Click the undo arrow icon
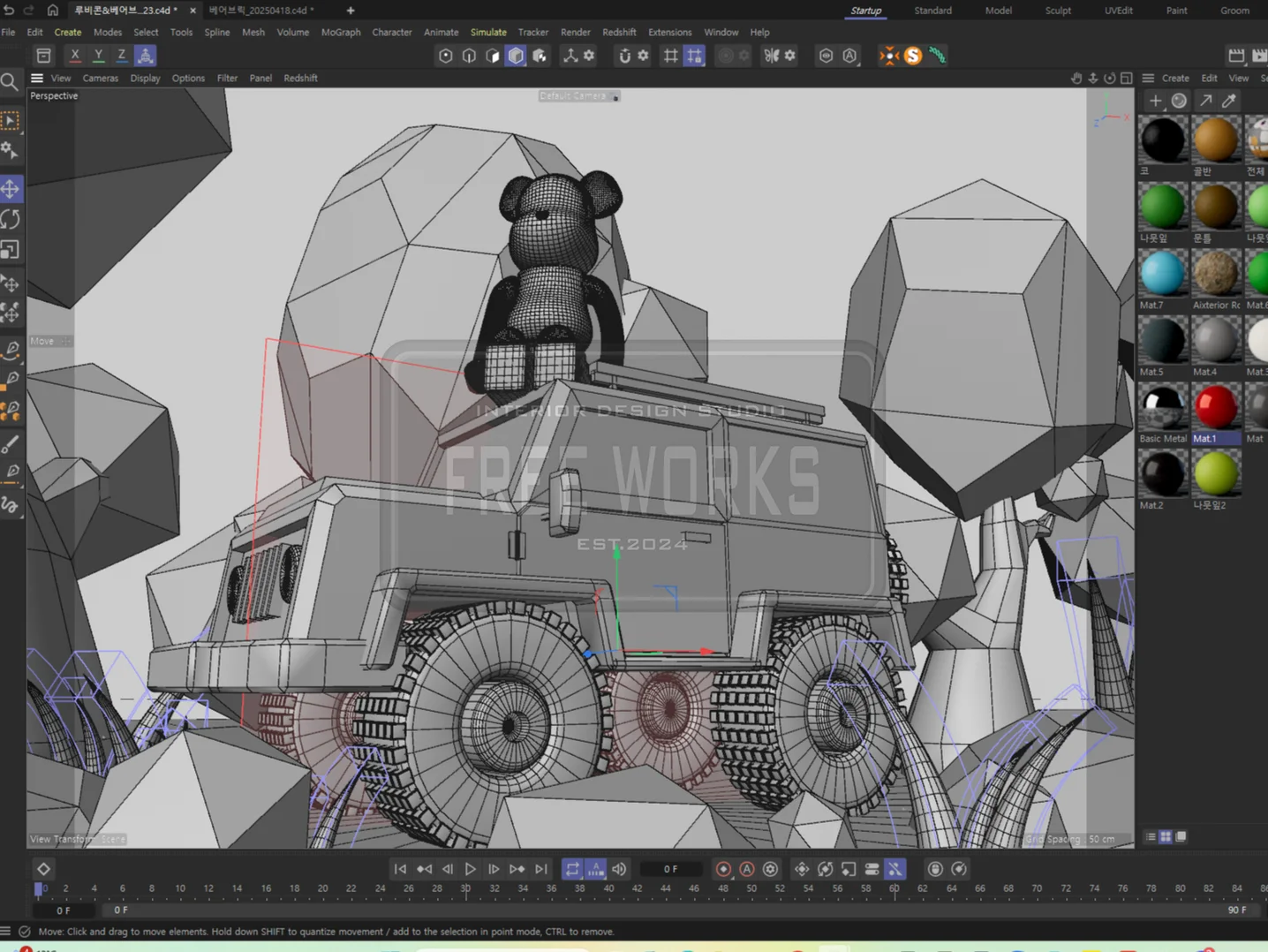 pos(10,10)
